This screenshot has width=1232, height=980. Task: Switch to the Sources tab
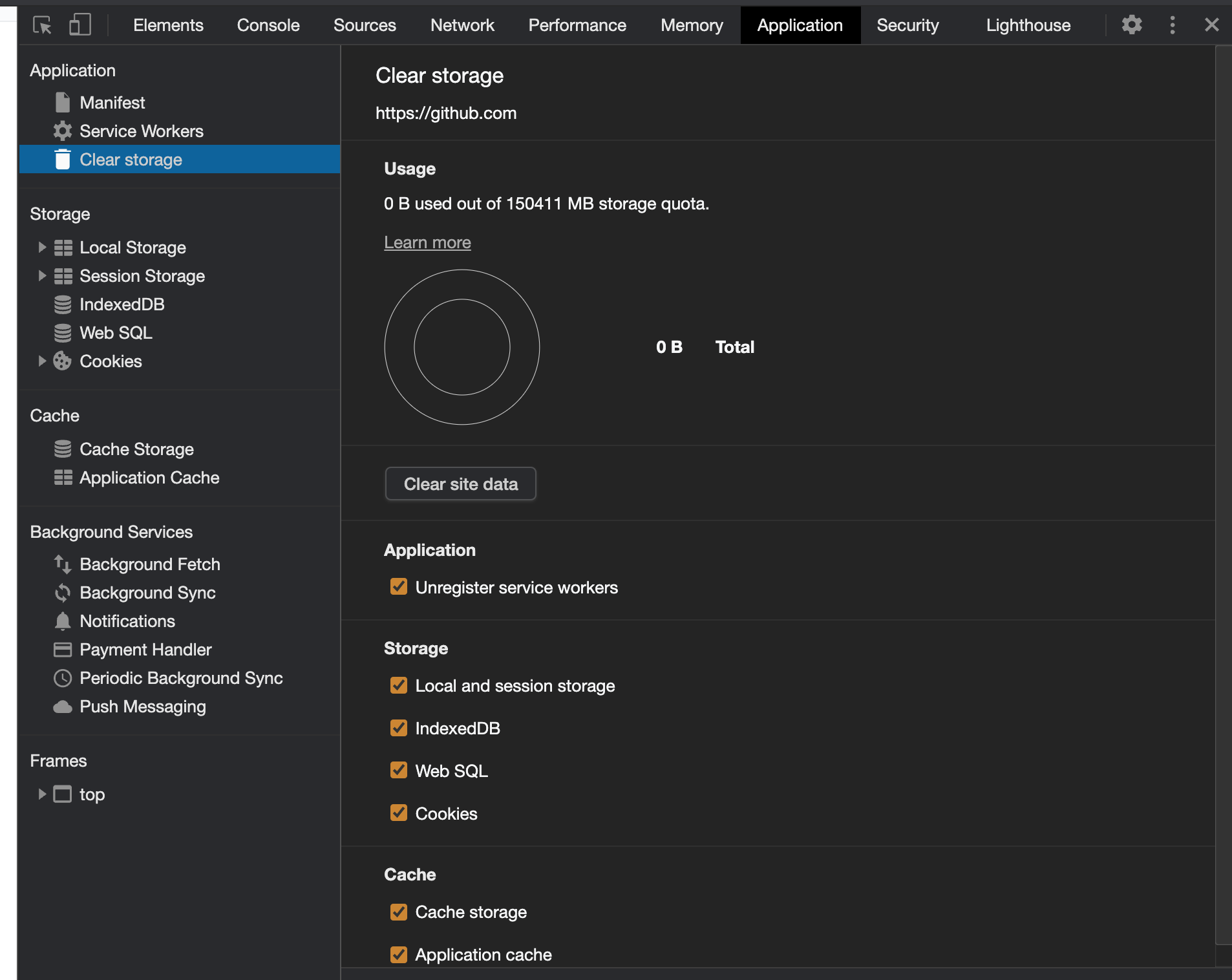click(x=365, y=25)
